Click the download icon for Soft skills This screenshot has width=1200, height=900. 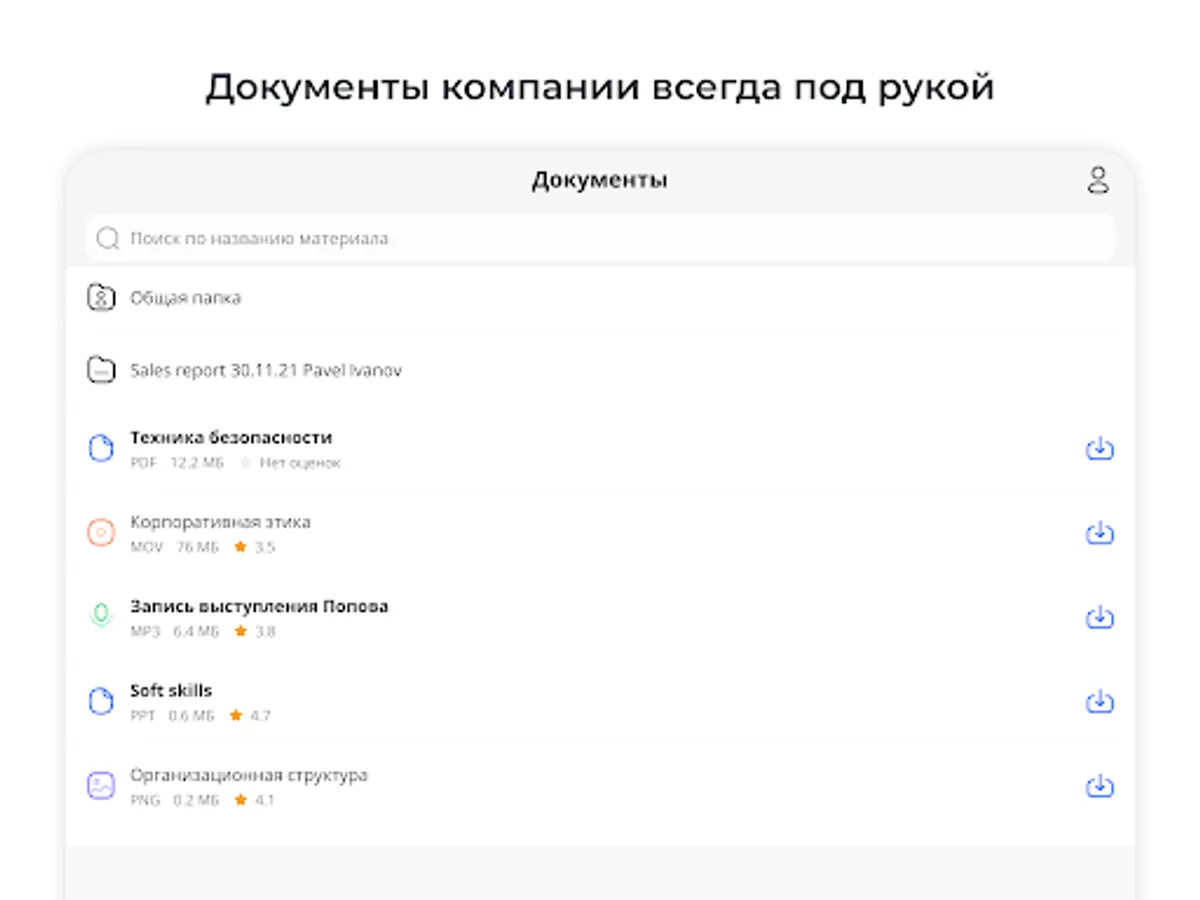[x=1099, y=701]
